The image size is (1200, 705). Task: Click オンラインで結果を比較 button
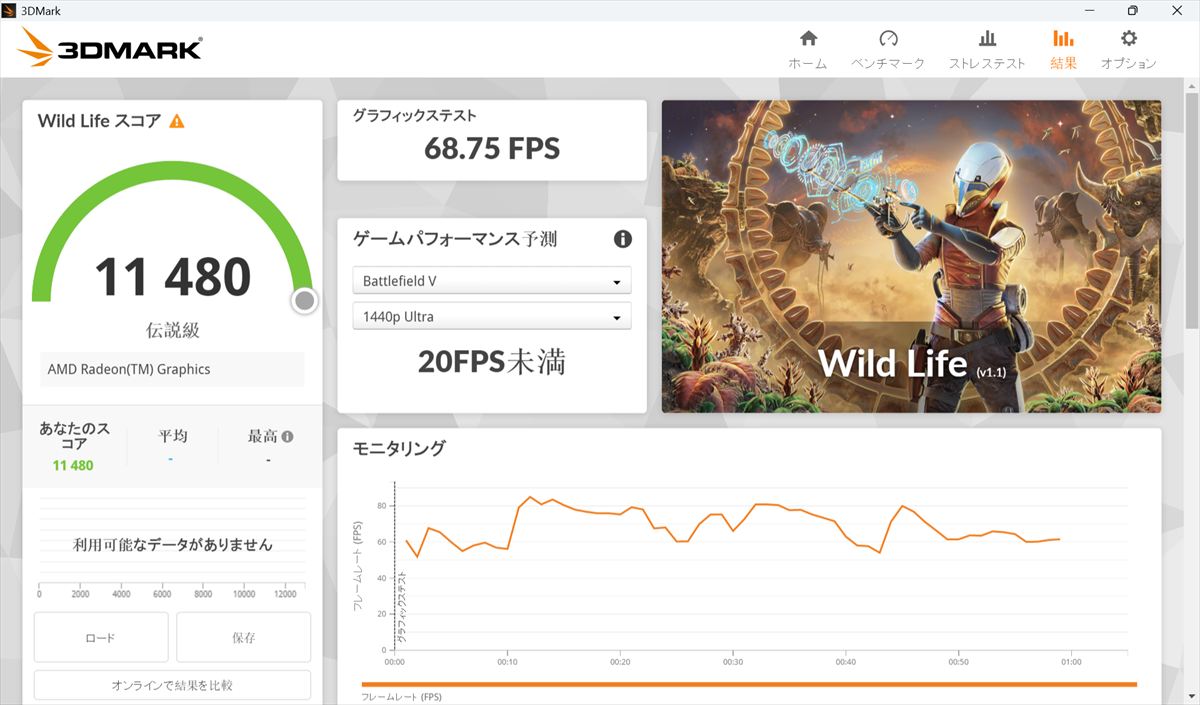point(172,685)
